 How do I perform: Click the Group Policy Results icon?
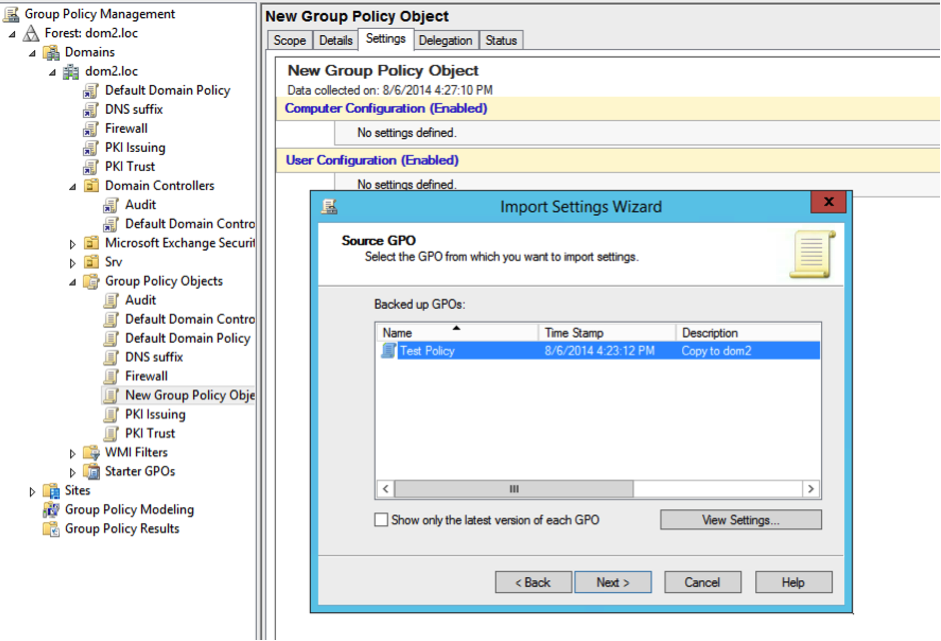tap(51, 529)
